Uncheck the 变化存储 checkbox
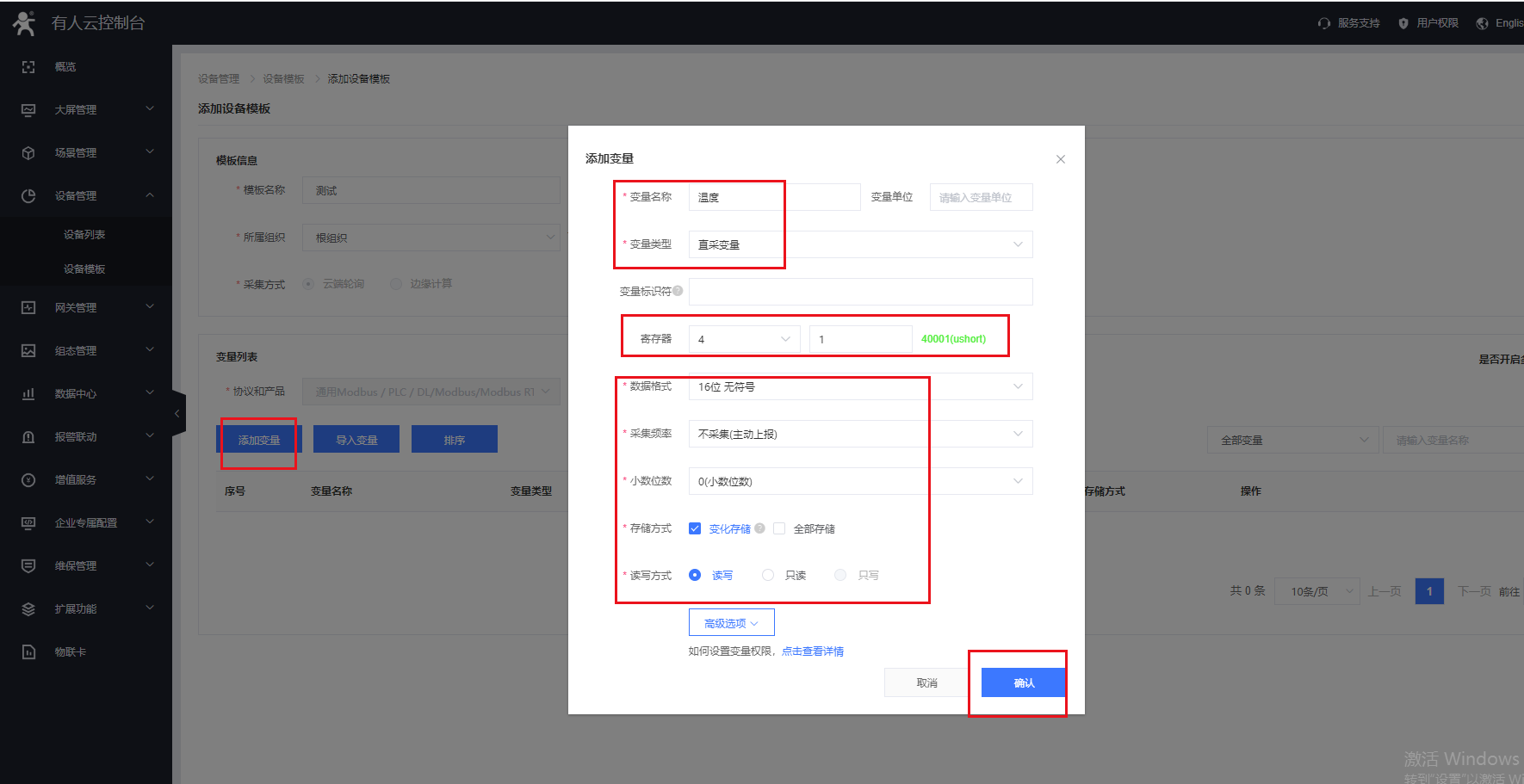 point(695,528)
